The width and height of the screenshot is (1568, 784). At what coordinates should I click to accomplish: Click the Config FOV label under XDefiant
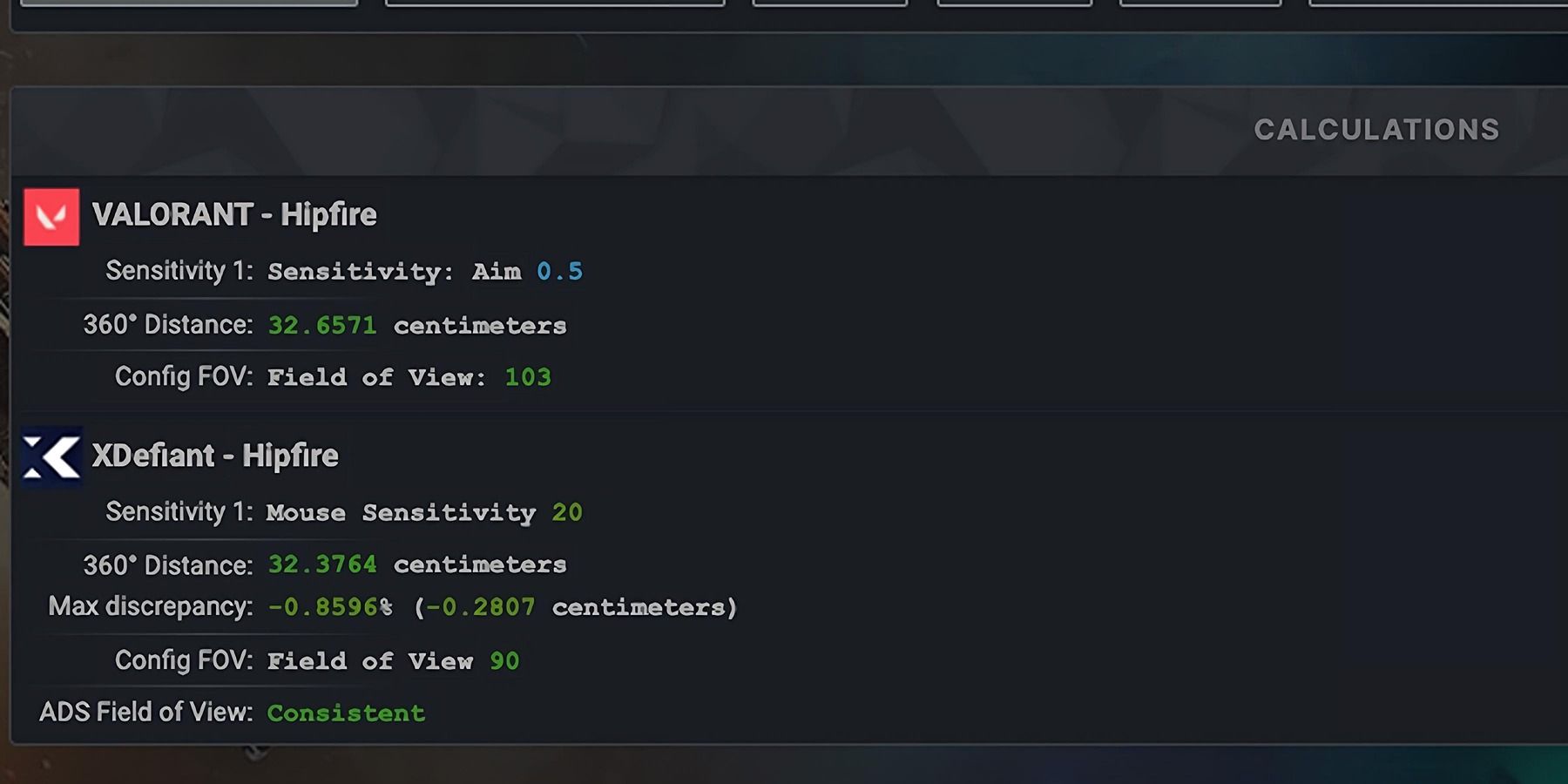click(184, 660)
